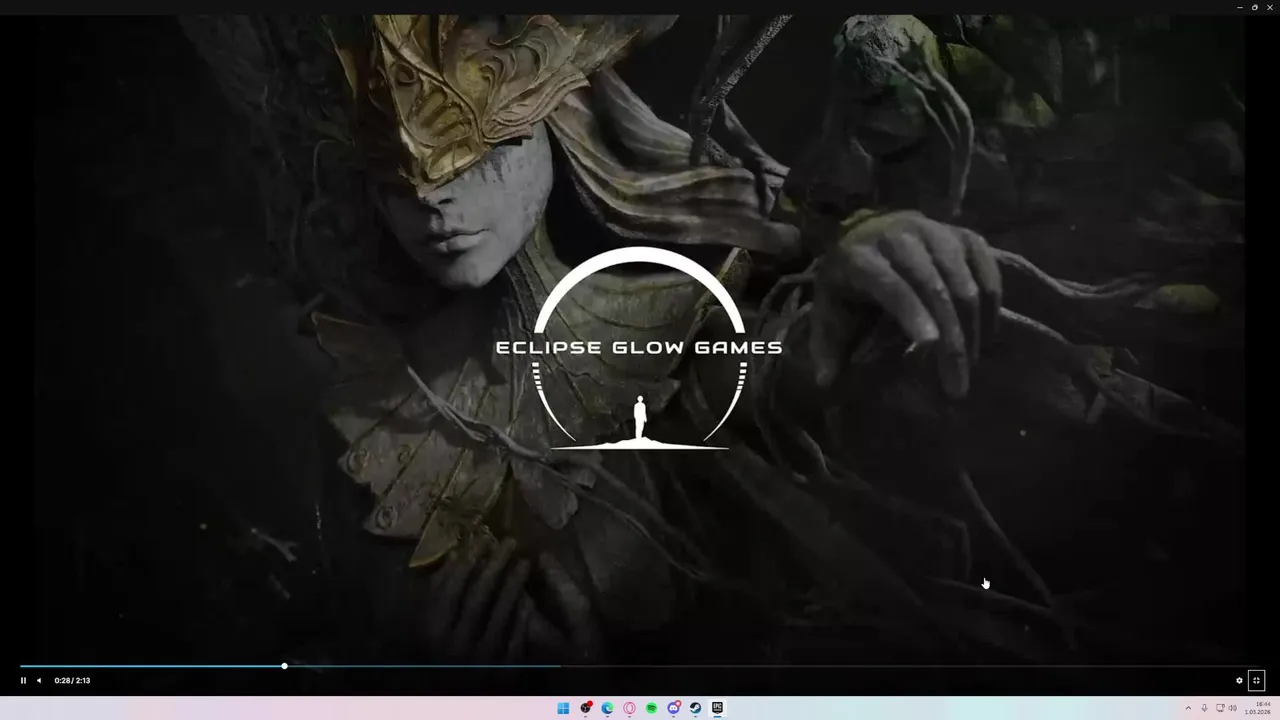Screen dimensions: 1280x720
Task: Click the 0:28 / 2:13 time display
Action: pyautogui.click(x=72, y=681)
